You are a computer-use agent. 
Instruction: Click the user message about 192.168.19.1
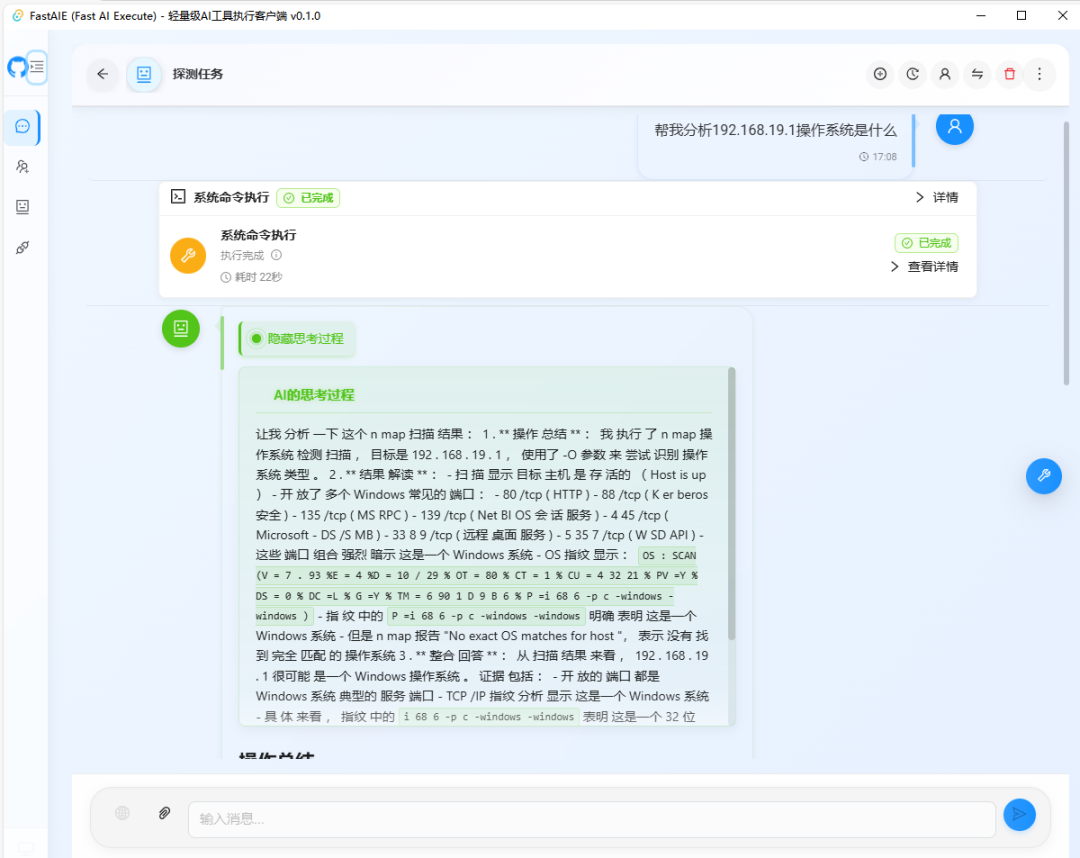(x=776, y=130)
